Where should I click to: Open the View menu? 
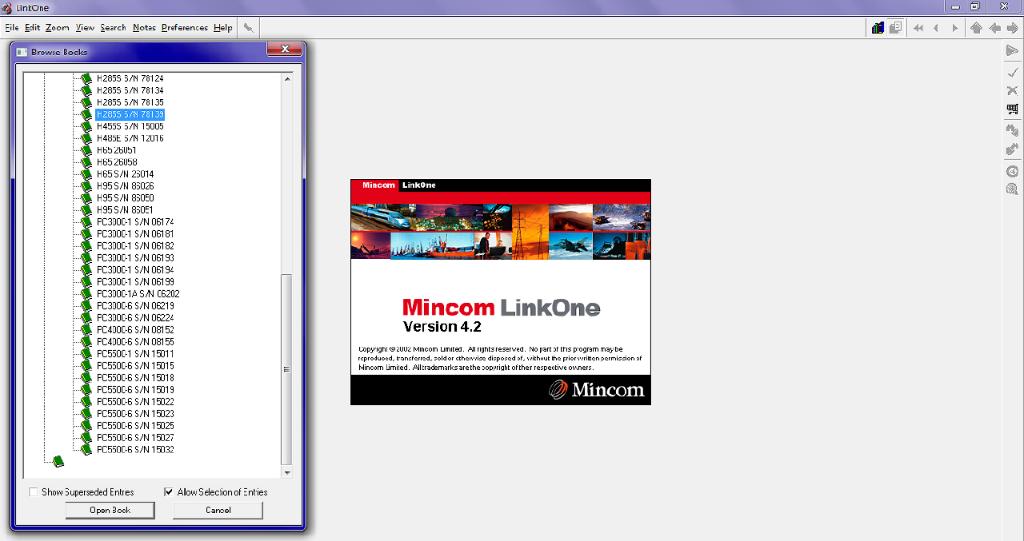(85, 27)
